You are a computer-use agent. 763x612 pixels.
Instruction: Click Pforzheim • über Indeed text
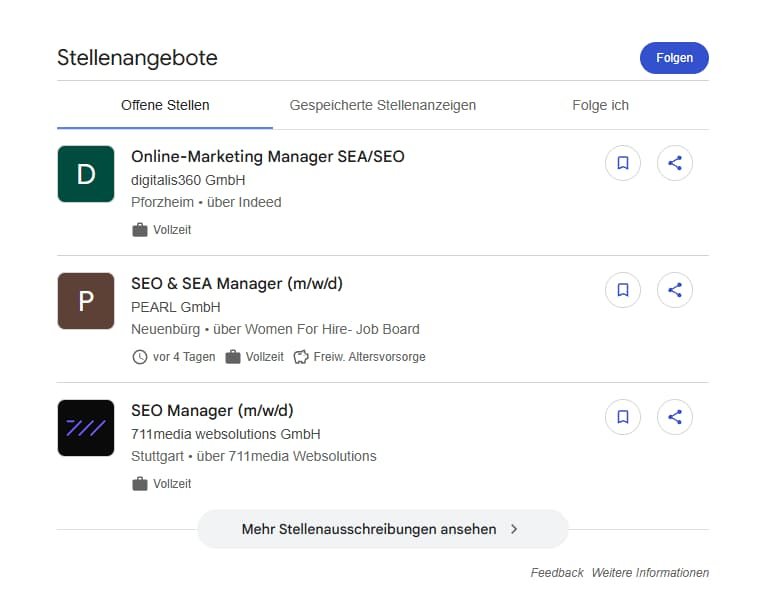coord(206,202)
